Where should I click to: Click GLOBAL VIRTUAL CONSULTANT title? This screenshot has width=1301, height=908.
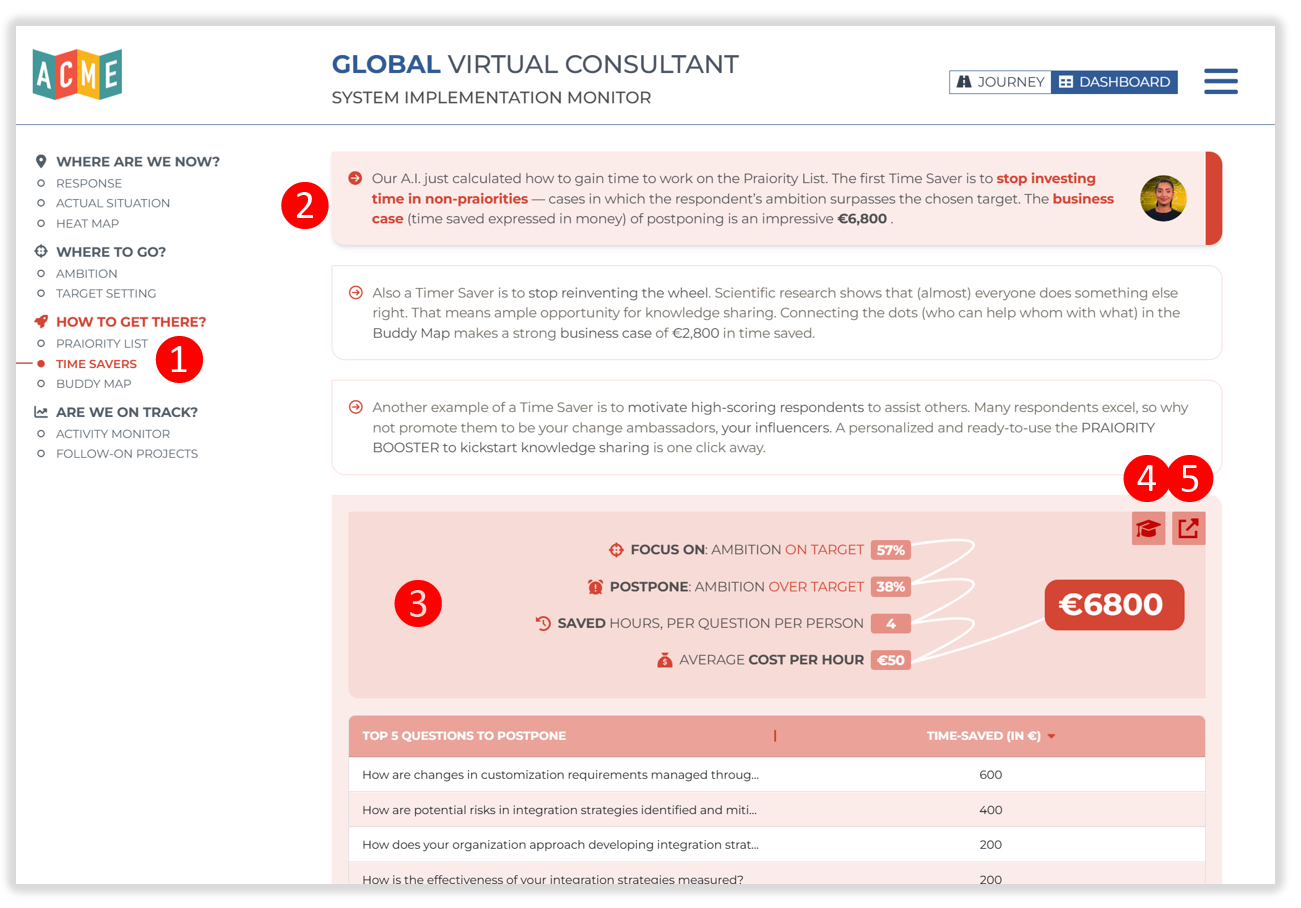pos(535,65)
